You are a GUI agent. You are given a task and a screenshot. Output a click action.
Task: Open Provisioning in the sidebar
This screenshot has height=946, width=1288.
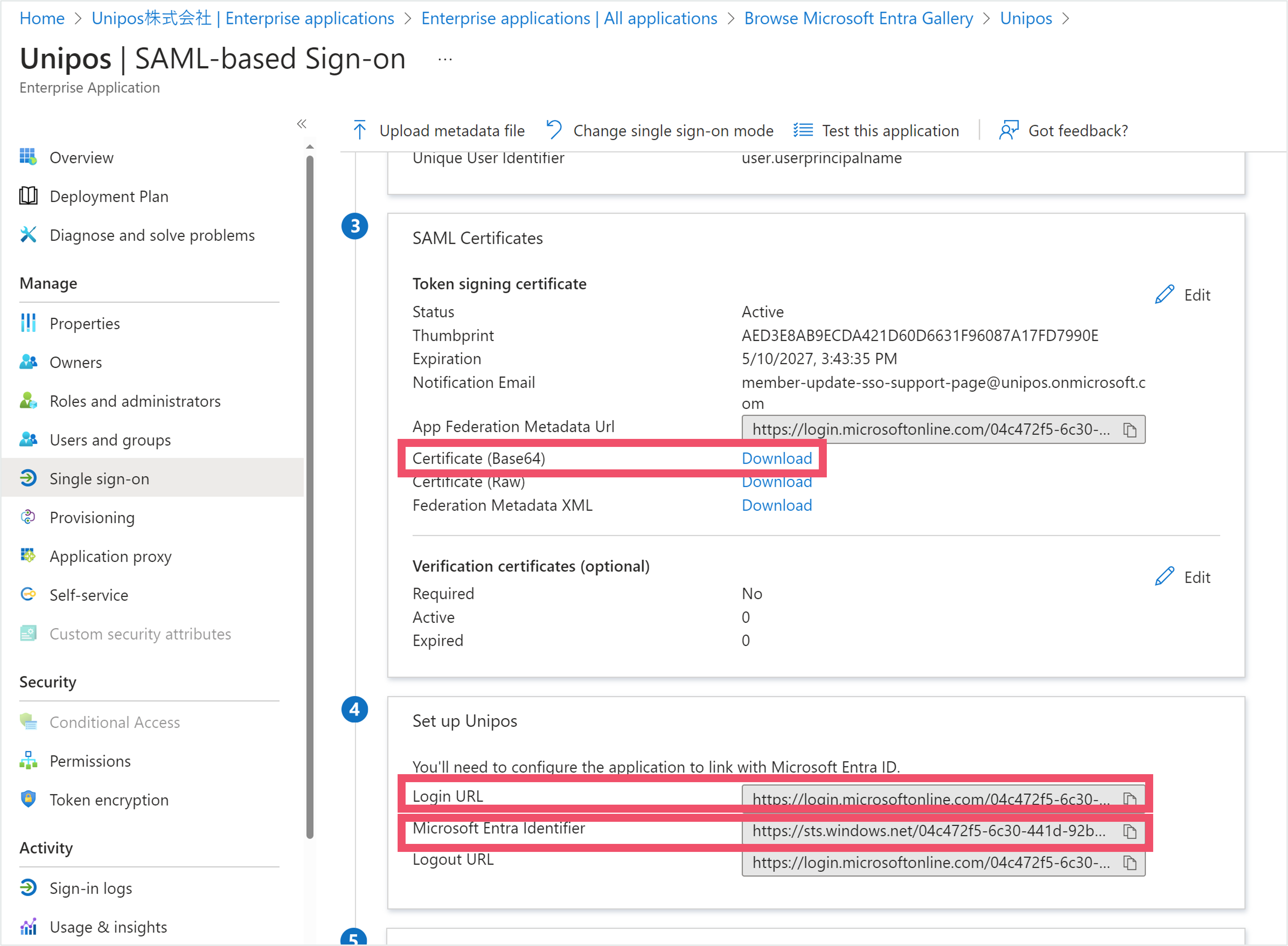92,518
